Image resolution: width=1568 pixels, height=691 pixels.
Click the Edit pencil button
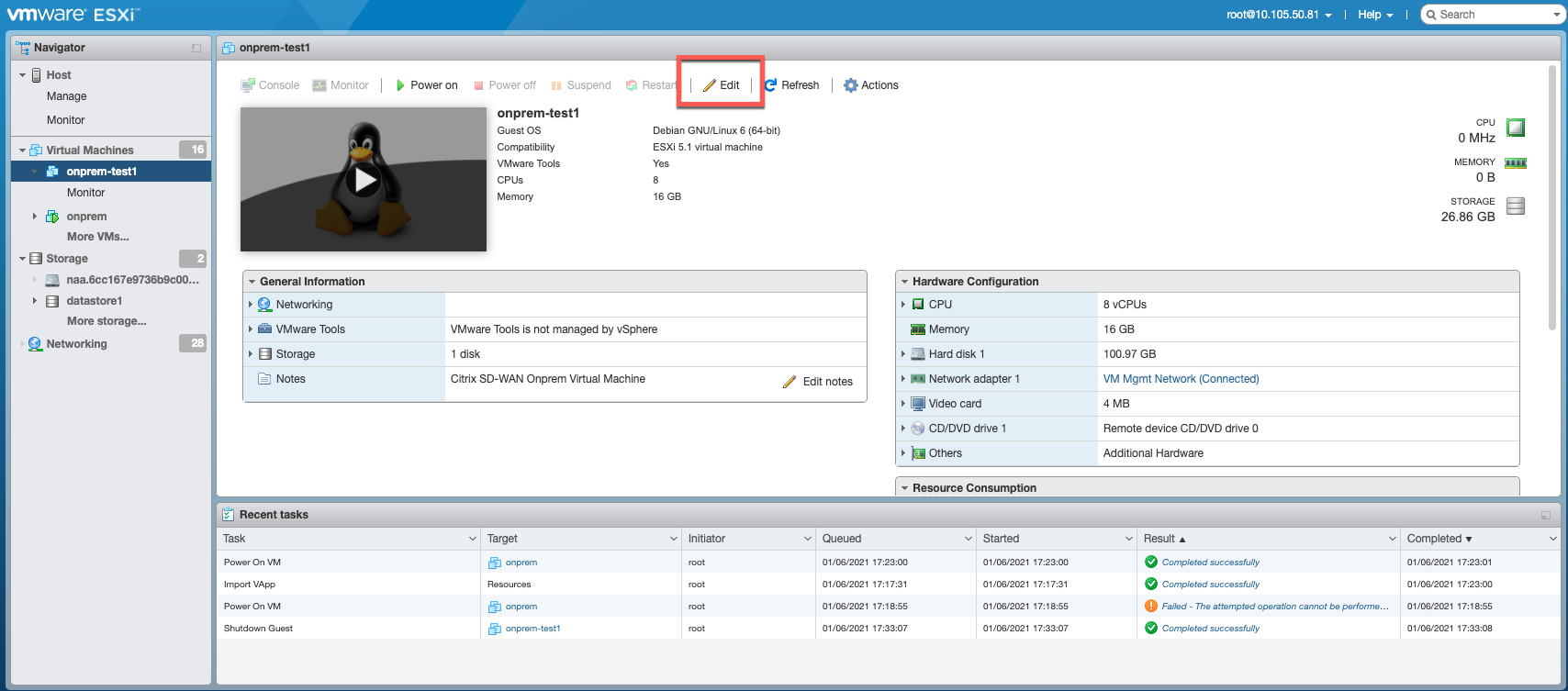click(x=722, y=85)
